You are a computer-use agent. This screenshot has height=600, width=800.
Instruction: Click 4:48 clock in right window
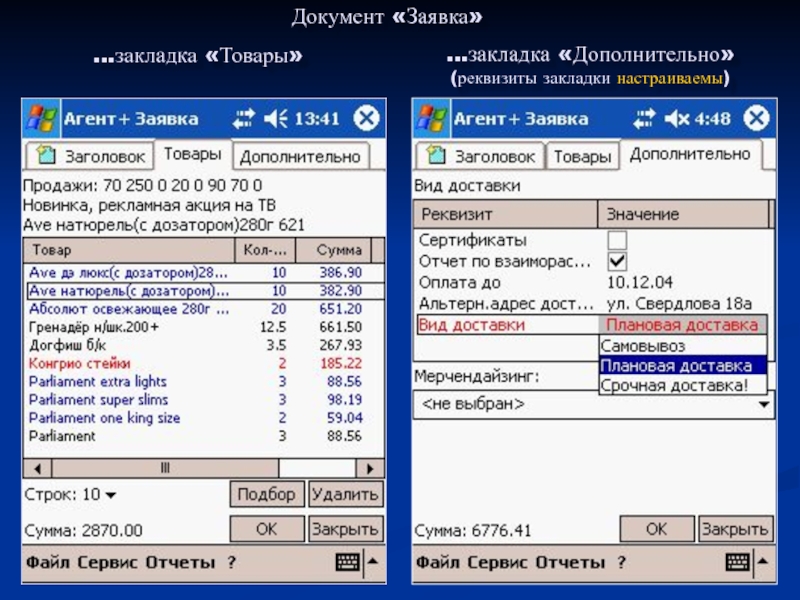(713, 119)
